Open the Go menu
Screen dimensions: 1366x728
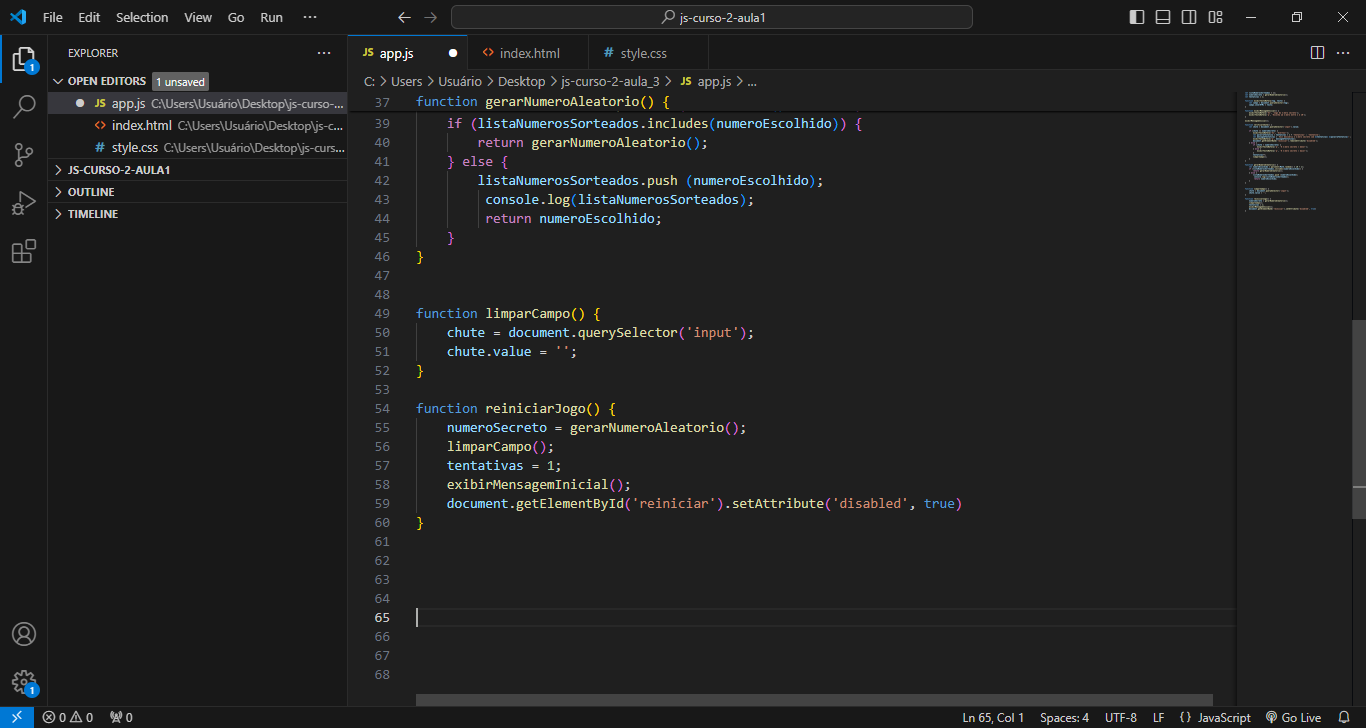[x=236, y=17]
